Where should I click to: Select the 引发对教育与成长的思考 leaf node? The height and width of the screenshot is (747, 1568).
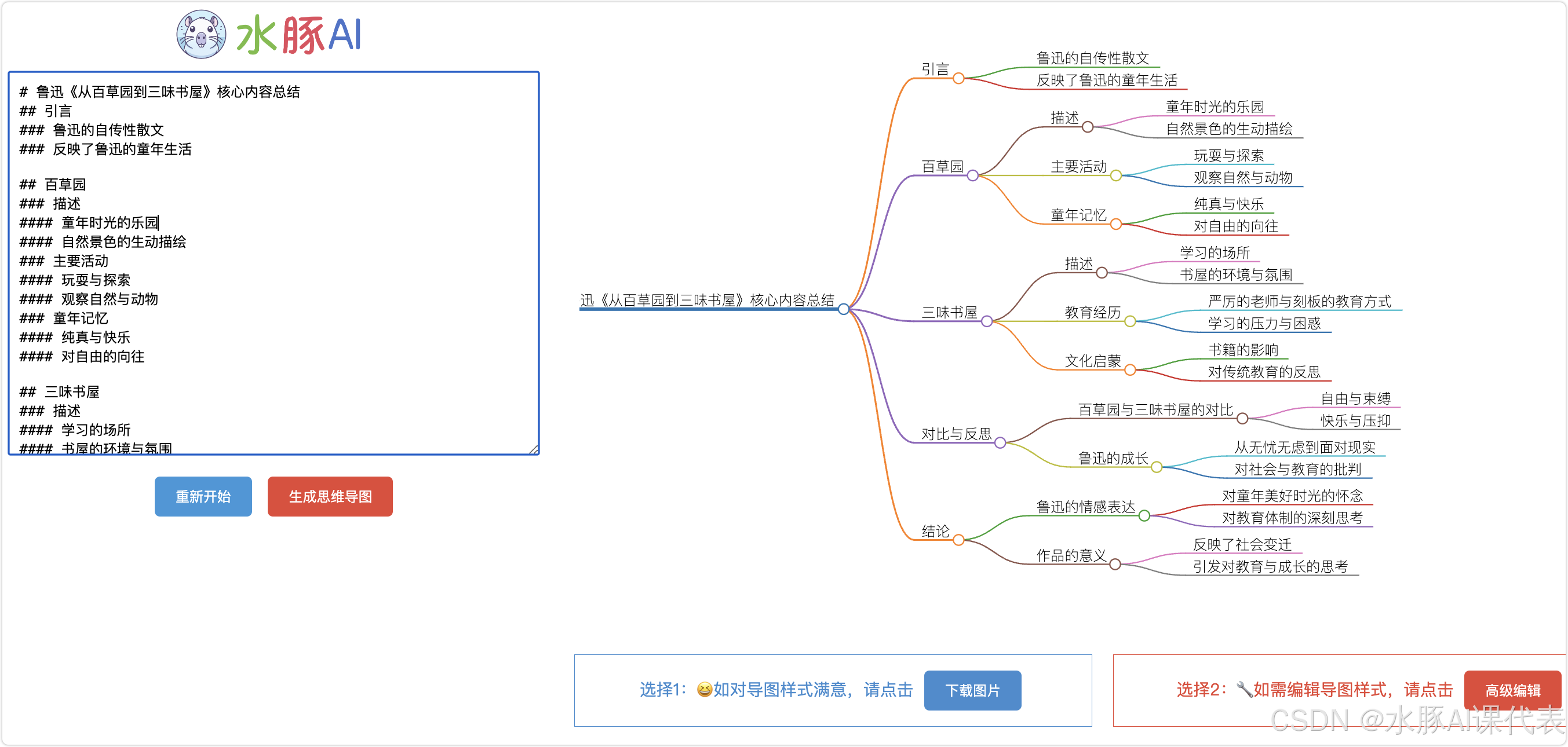coord(1270,566)
